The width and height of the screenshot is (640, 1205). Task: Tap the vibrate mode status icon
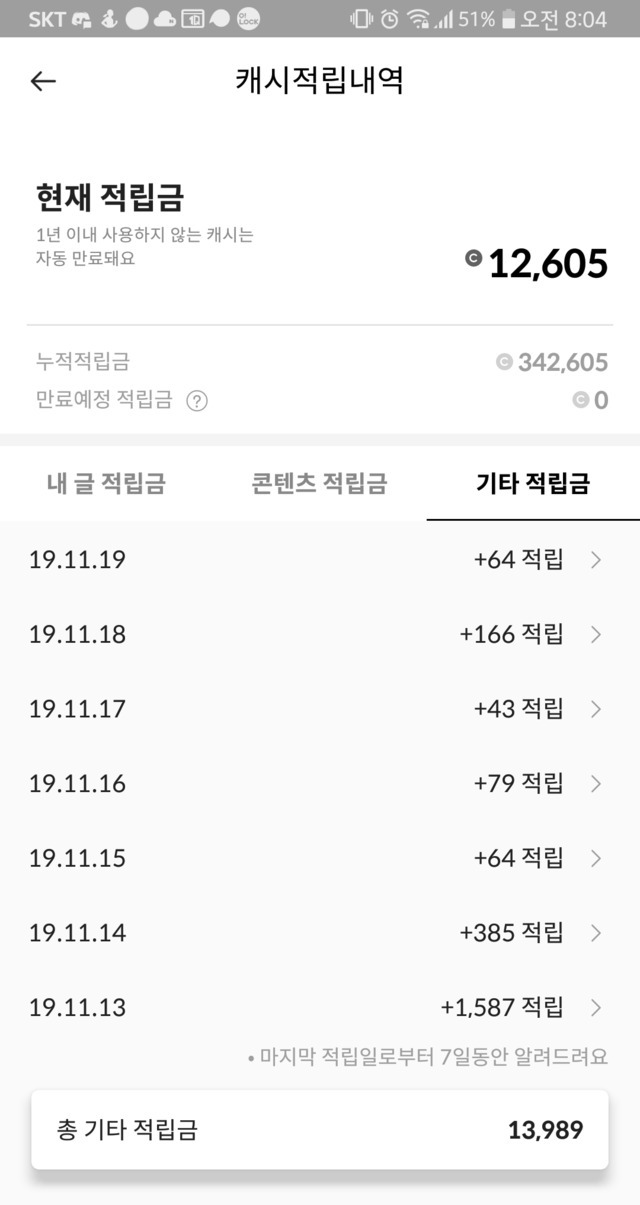click(360, 19)
